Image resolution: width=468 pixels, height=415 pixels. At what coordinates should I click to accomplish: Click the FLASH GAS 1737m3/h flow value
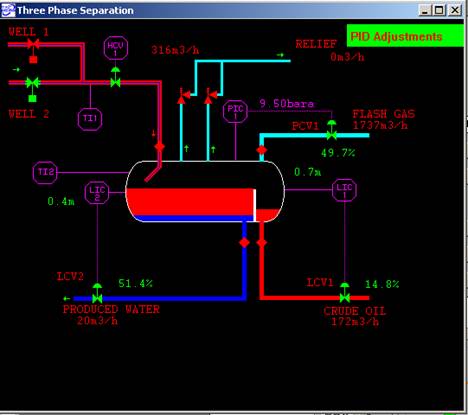(x=380, y=125)
